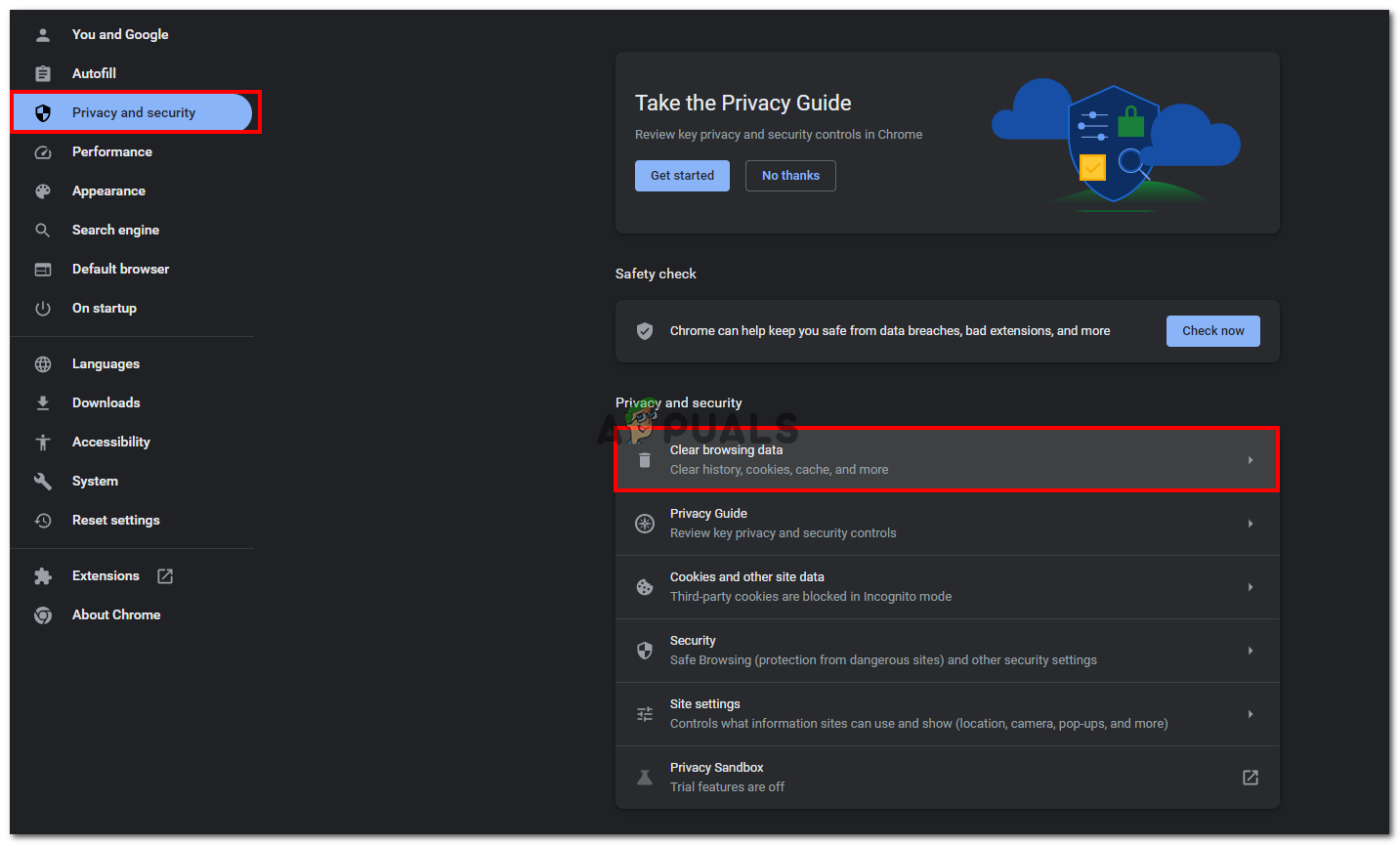This screenshot has width=1400, height=845.
Task: Click the Search engine magnifier icon
Action: coord(43,231)
